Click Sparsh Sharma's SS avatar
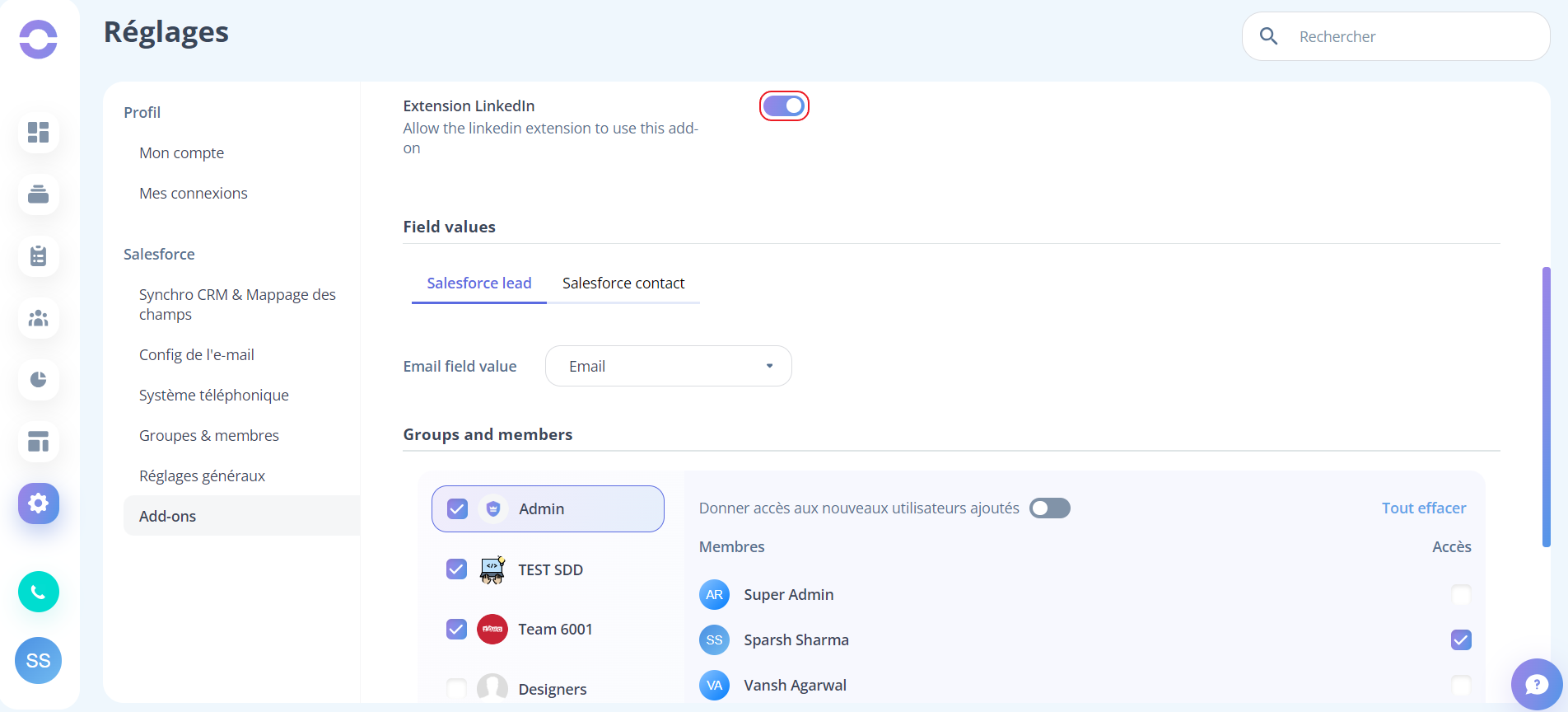This screenshot has width=1568, height=712. point(714,640)
